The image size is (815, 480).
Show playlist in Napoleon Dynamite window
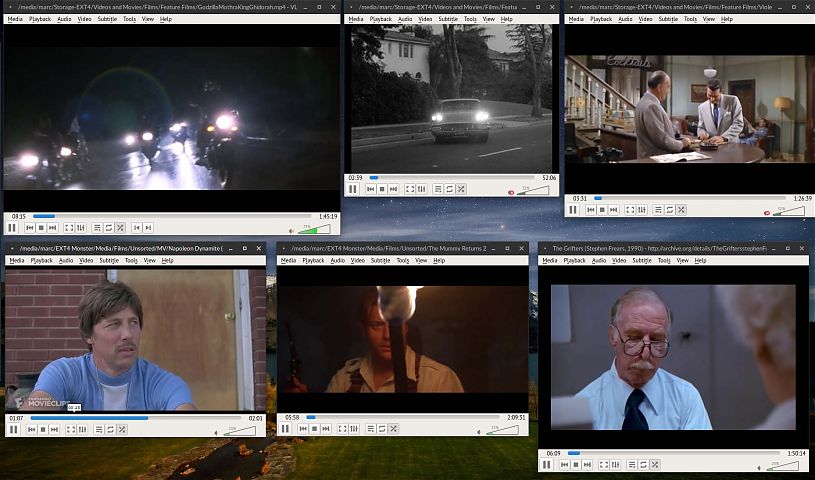[x=99, y=430]
